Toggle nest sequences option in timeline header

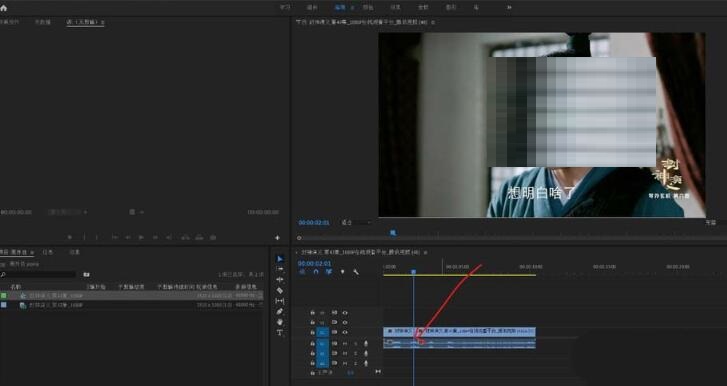(303, 272)
